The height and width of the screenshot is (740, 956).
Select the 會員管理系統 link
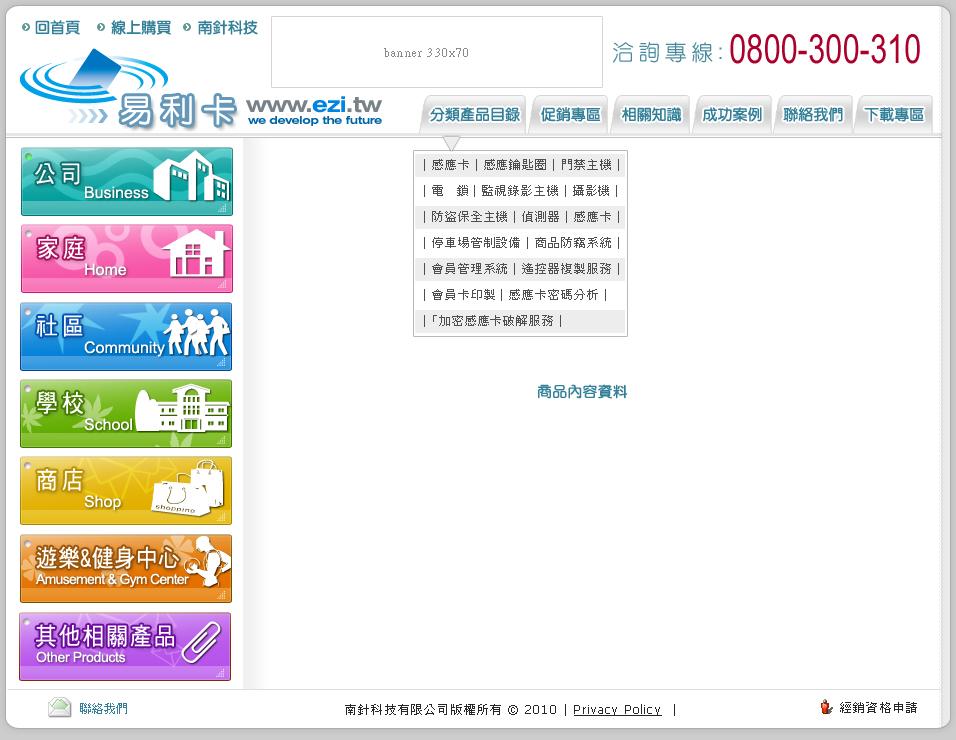point(469,269)
